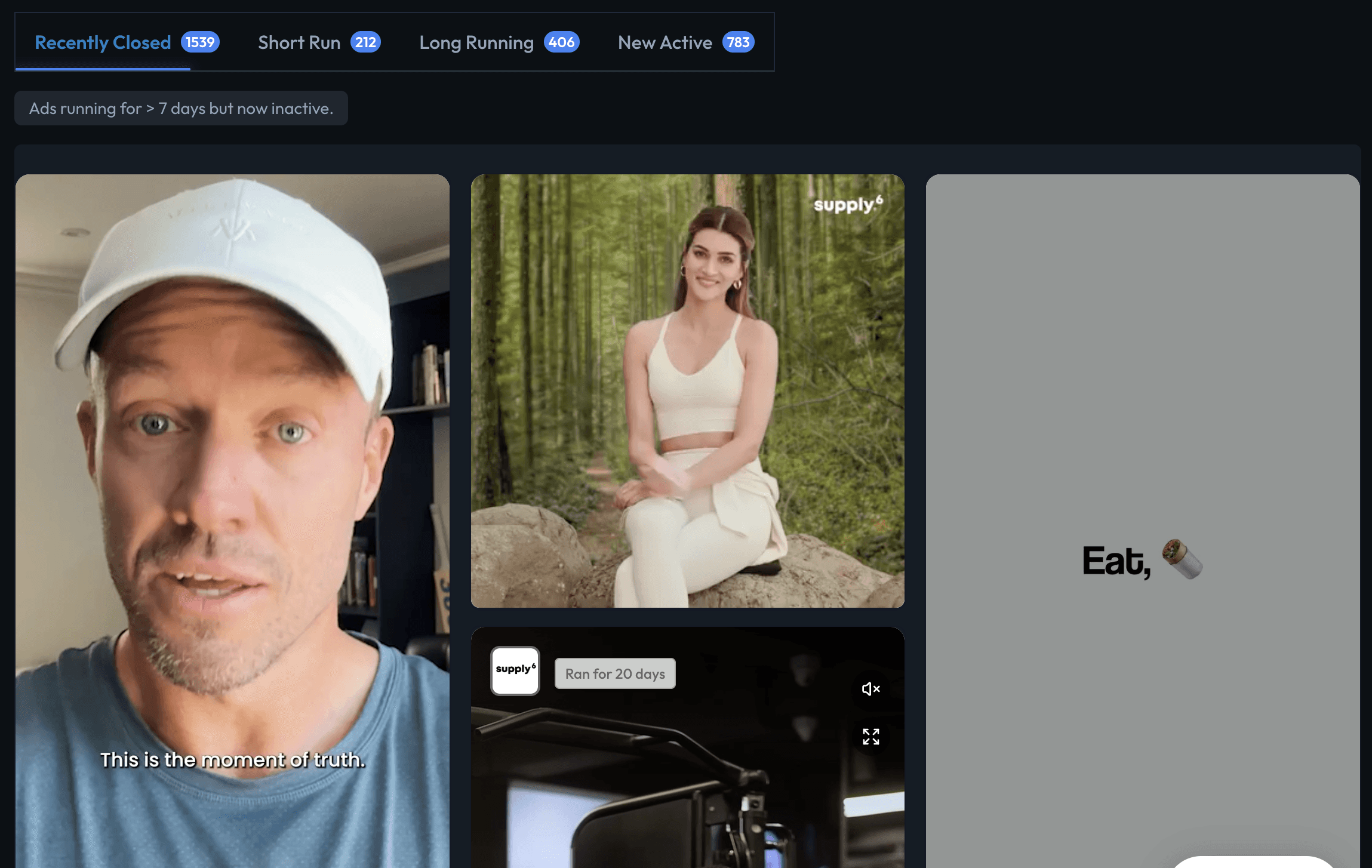Click the burrito emoji image
1372x868 pixels.
pos(1182,559)
